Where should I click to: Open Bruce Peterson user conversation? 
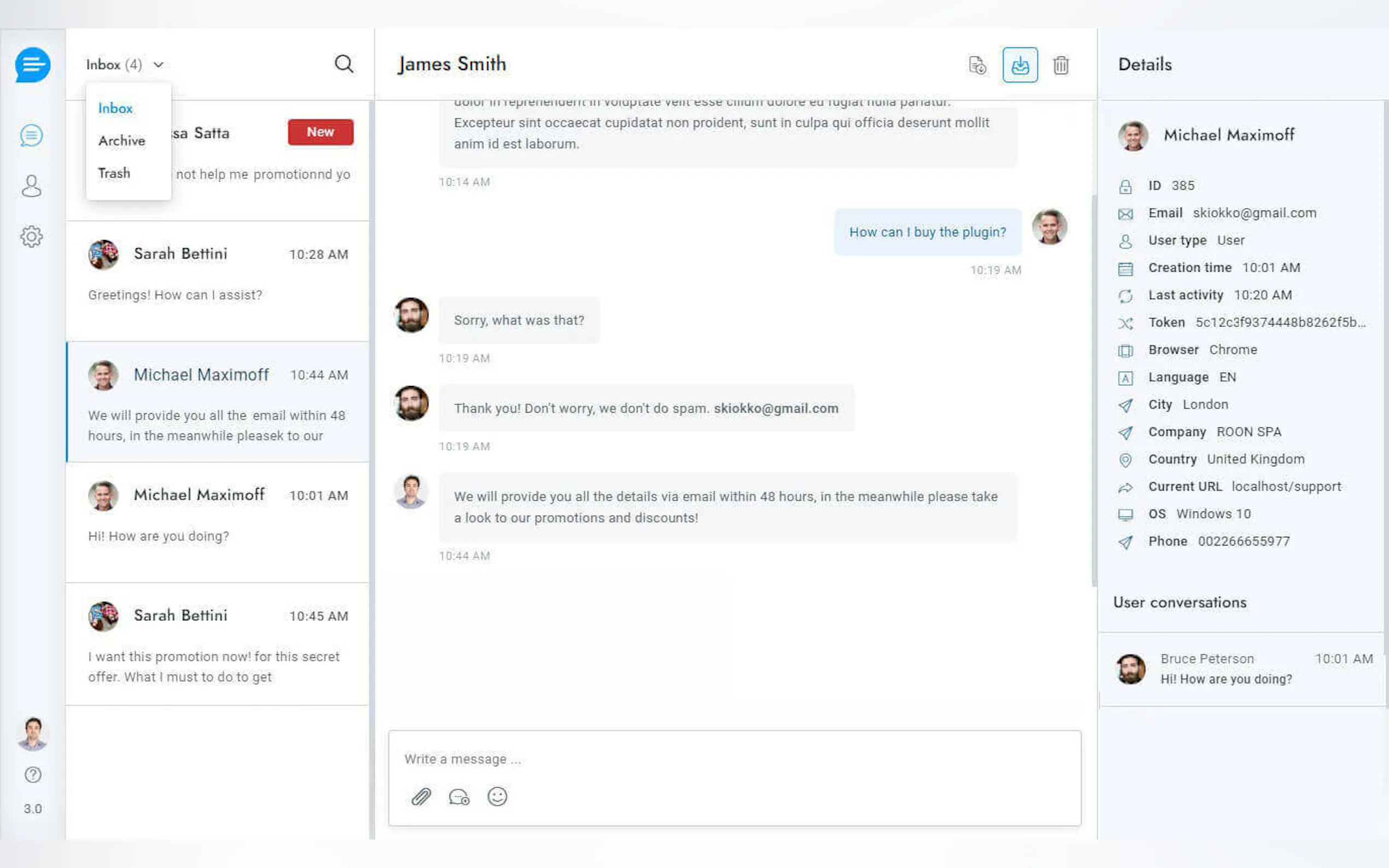(x=1243, y=669)
